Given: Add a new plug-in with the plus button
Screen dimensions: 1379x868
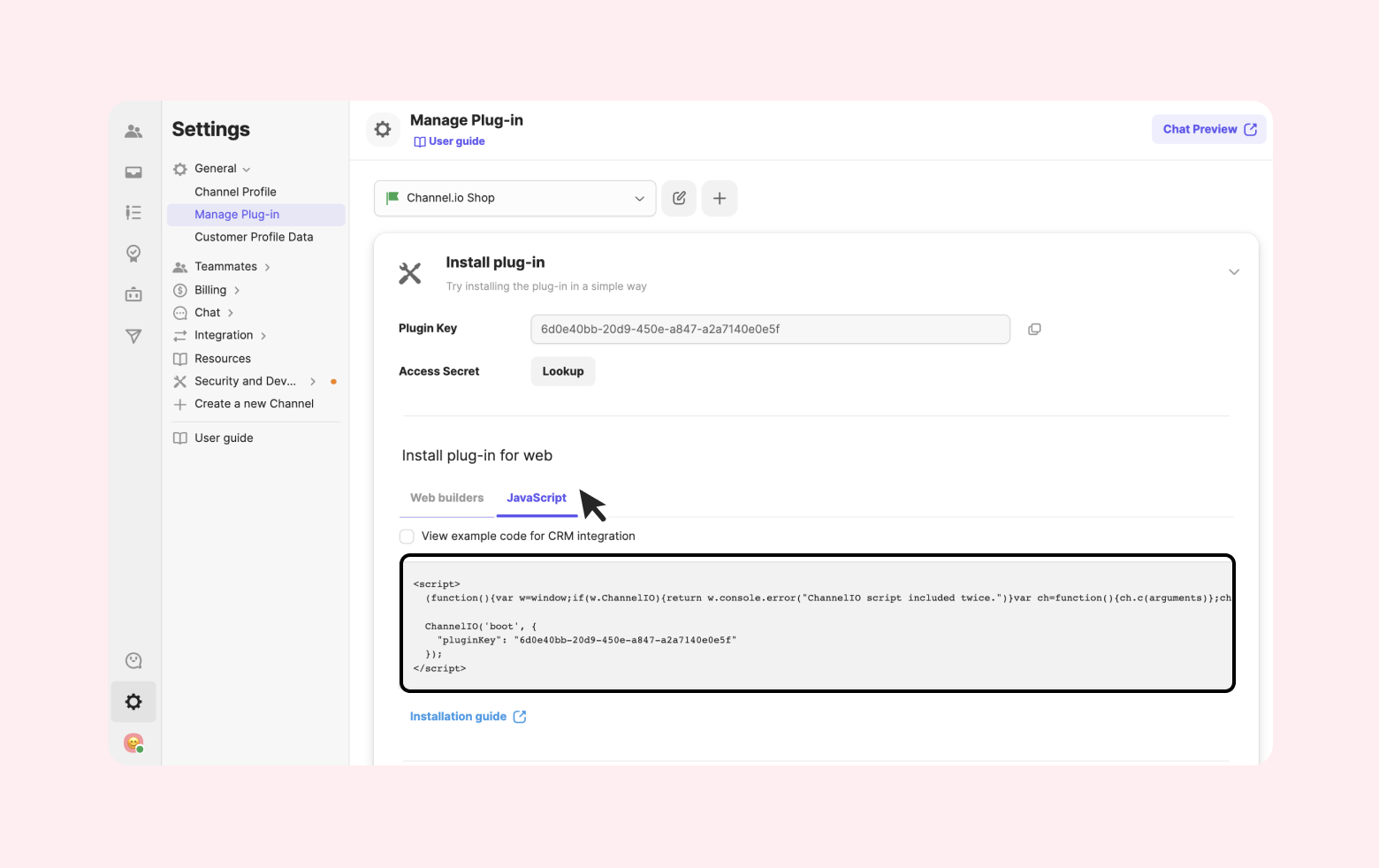Looking at the screenshot, I should pos(720,198).
